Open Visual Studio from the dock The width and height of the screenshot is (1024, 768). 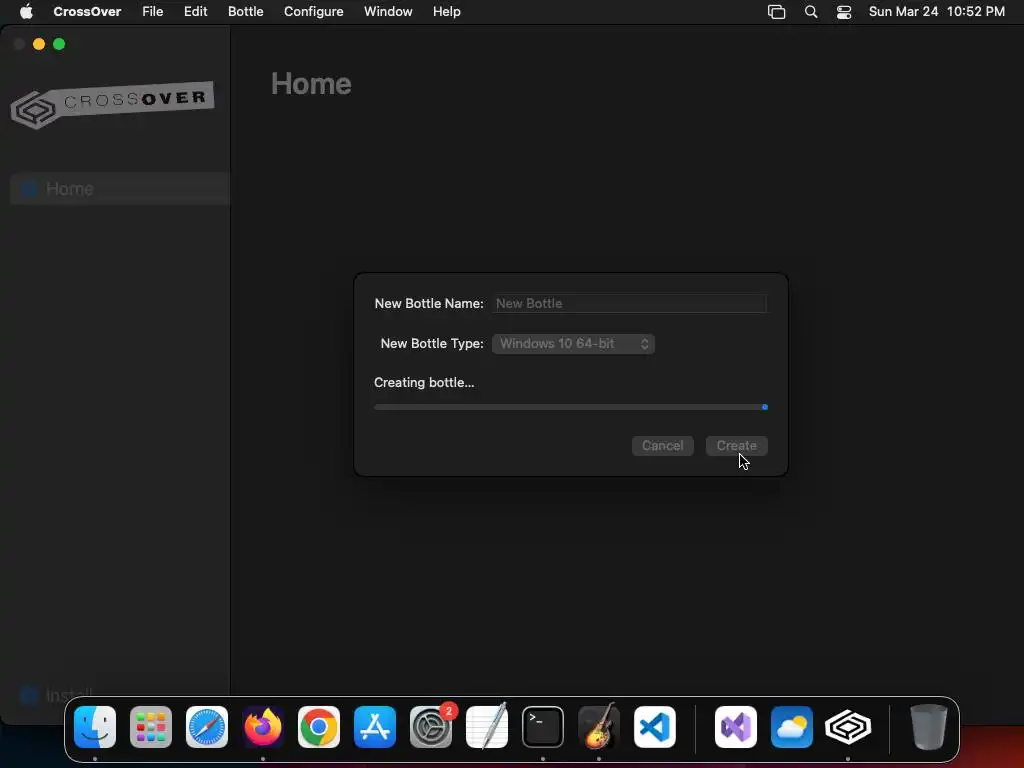coord(736,727)
